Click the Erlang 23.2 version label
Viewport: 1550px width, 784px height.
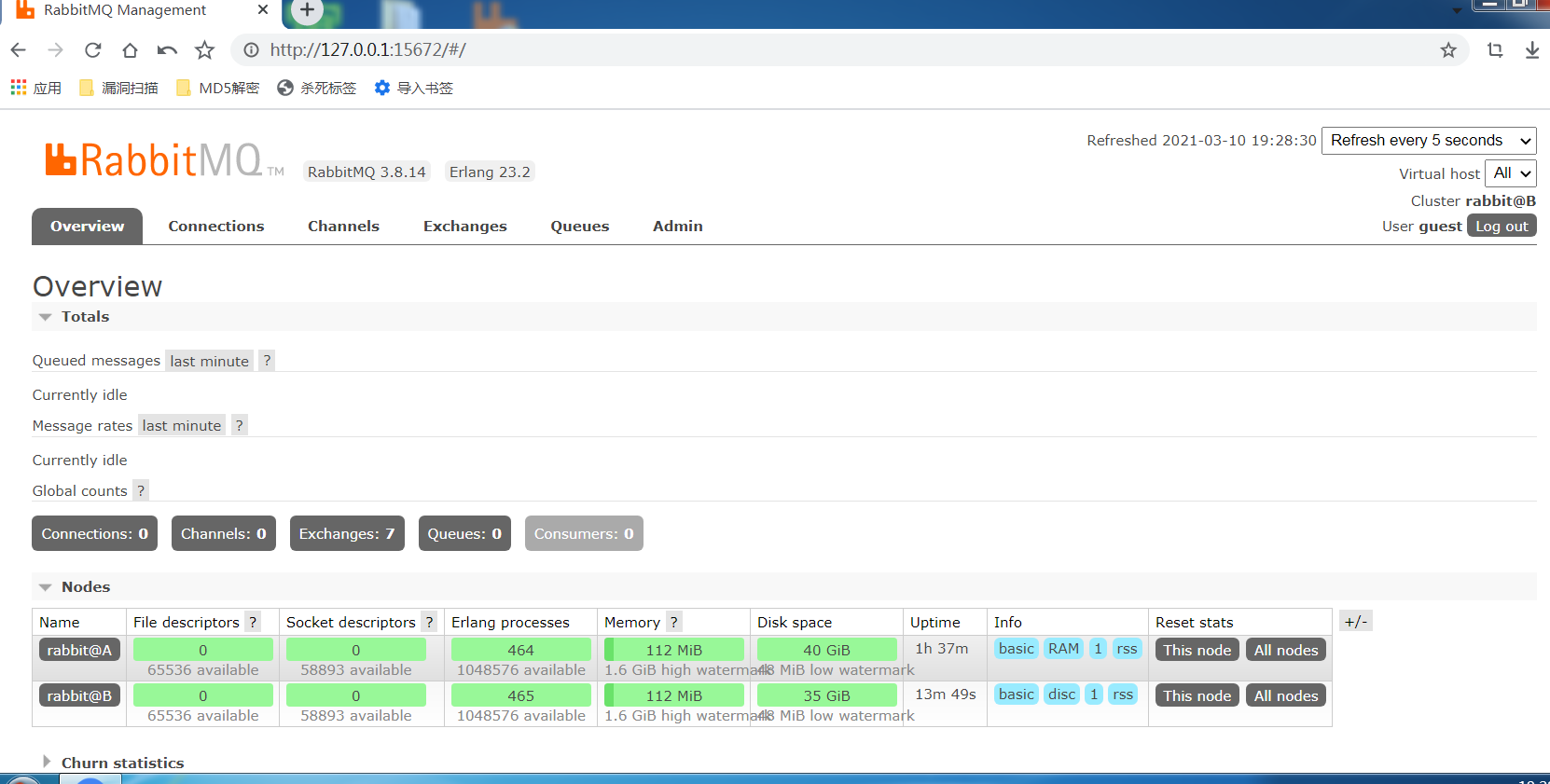[490, 172]
